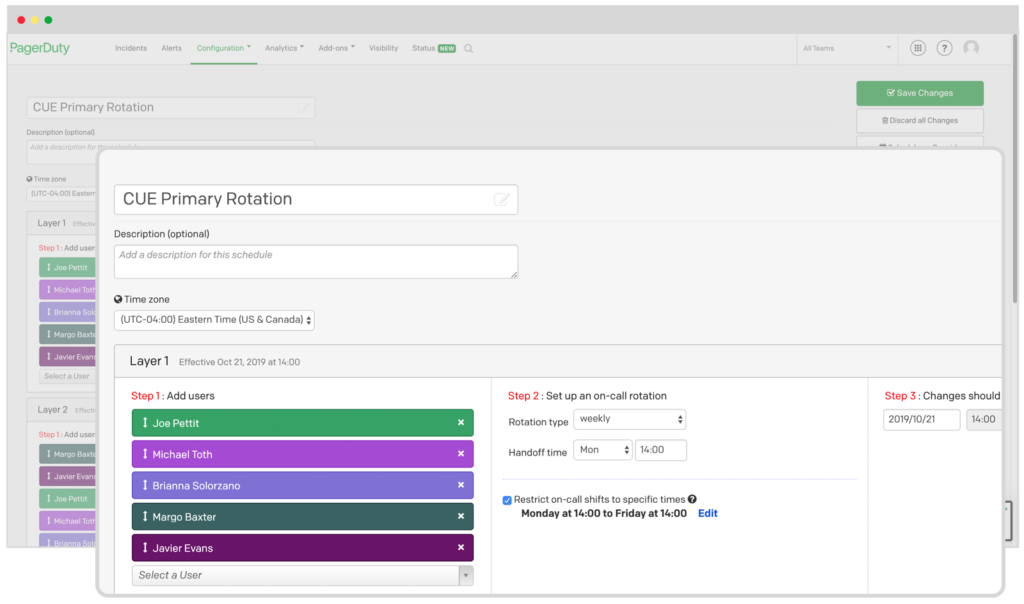Click the Save Changes button
Viewport: 1024px width, 604px height.
(x=919, y=93)
